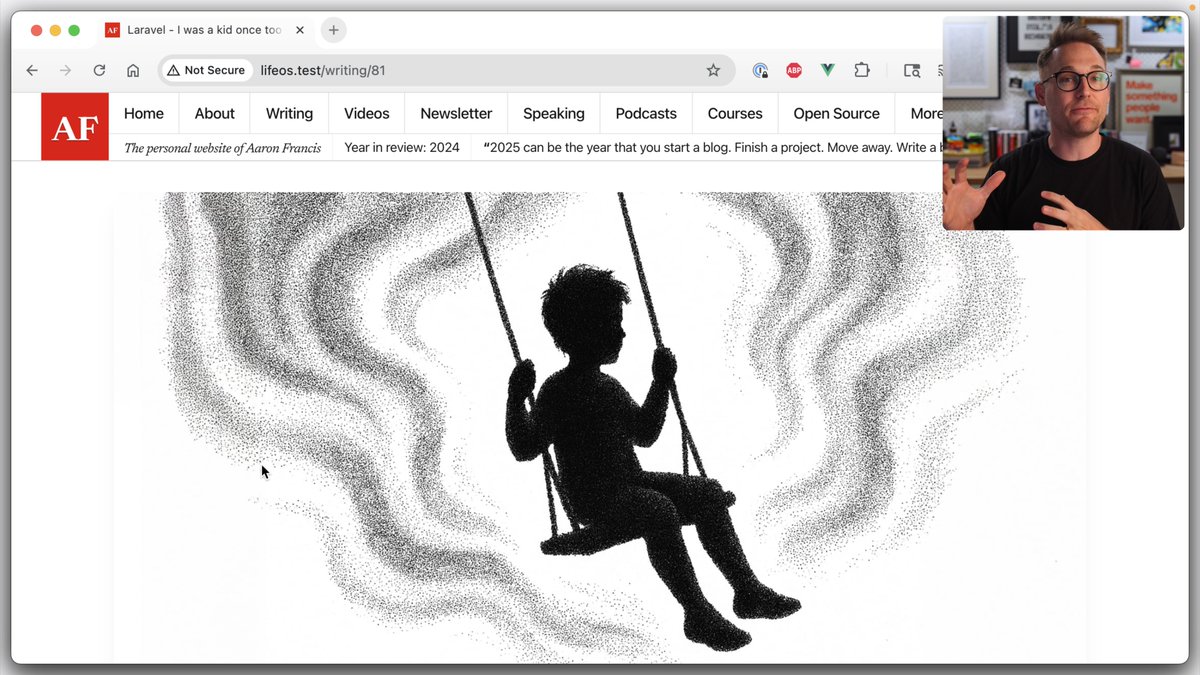Viewport: 1200px width, 675px height.
Task: Open the Home navigation item
Action: point(144,113)
